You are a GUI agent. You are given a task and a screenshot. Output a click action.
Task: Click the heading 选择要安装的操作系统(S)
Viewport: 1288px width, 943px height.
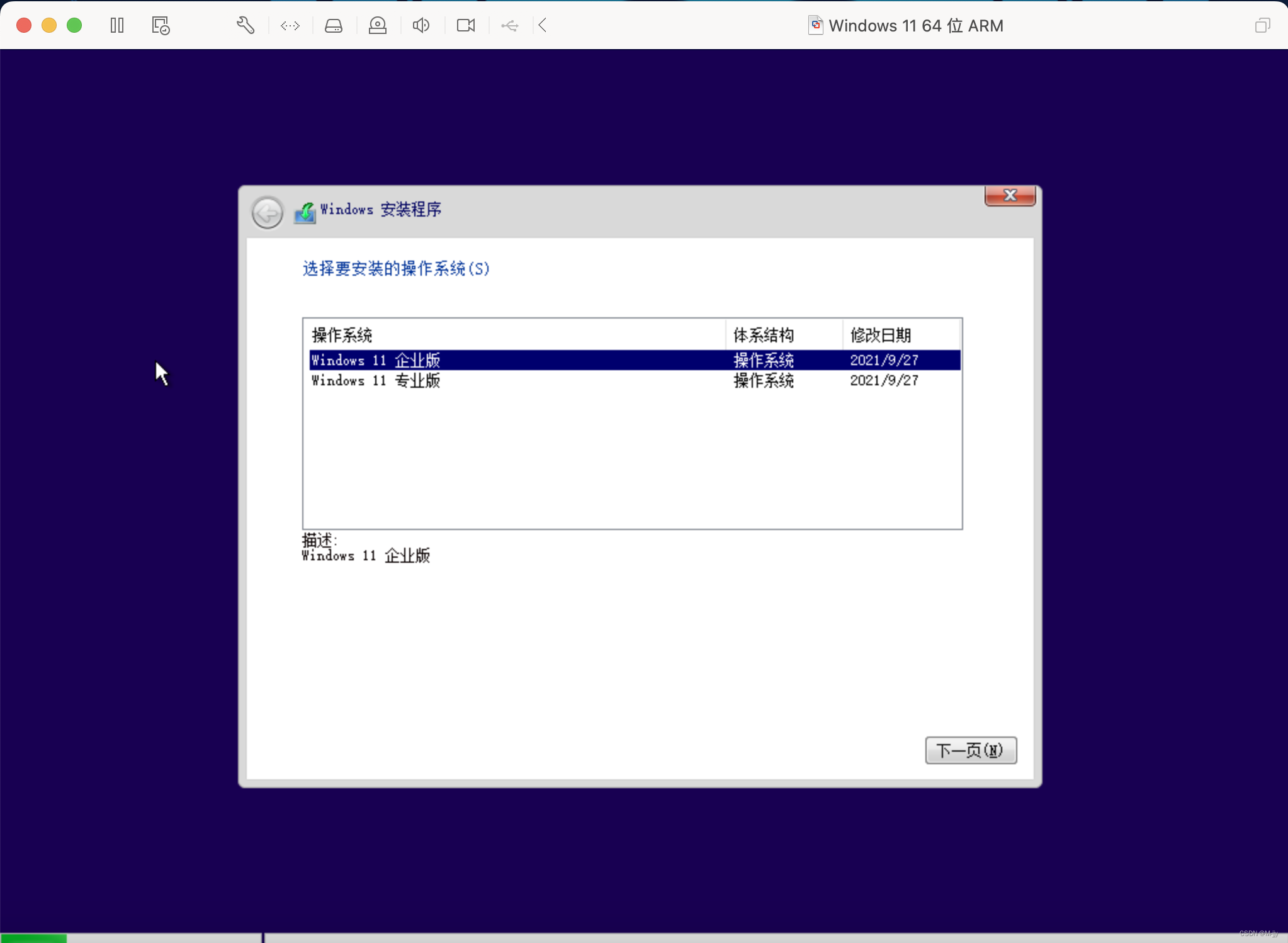click(395, 269)
